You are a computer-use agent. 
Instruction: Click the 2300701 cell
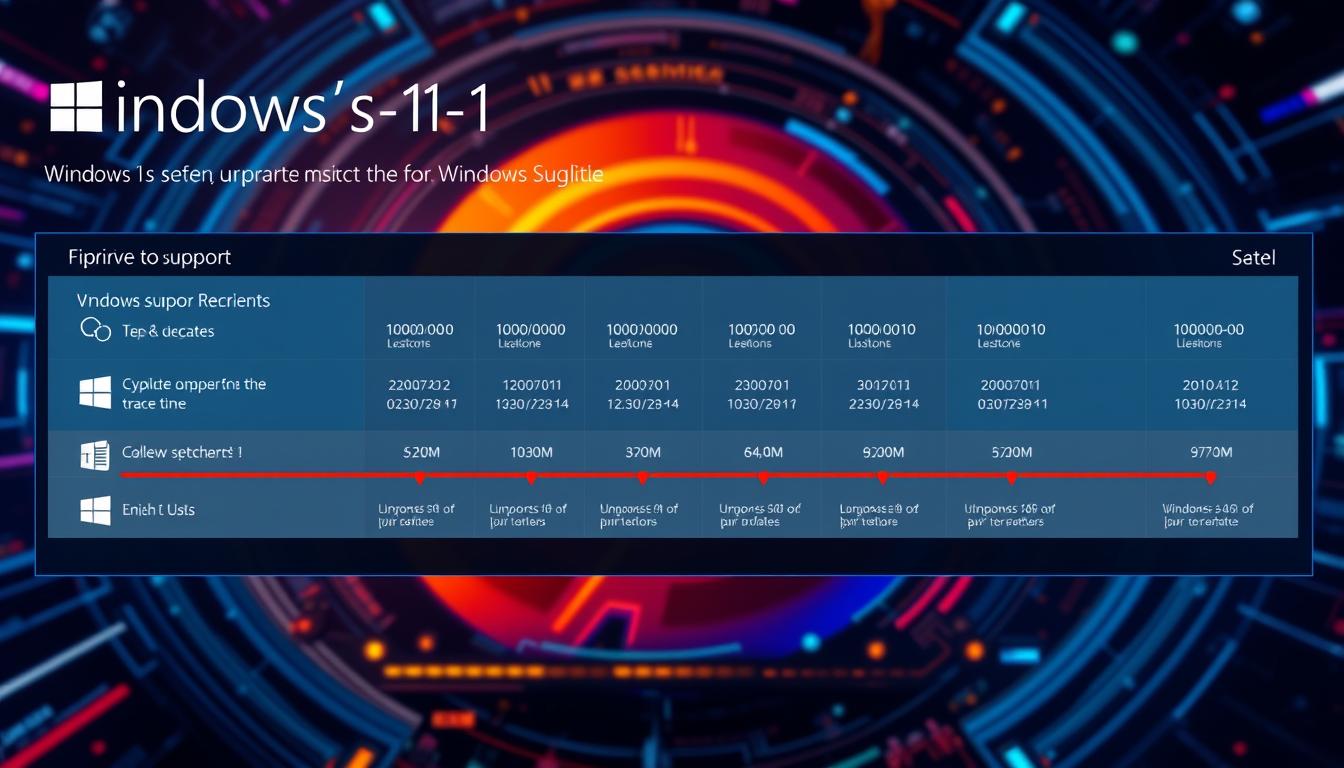point(763,384)
